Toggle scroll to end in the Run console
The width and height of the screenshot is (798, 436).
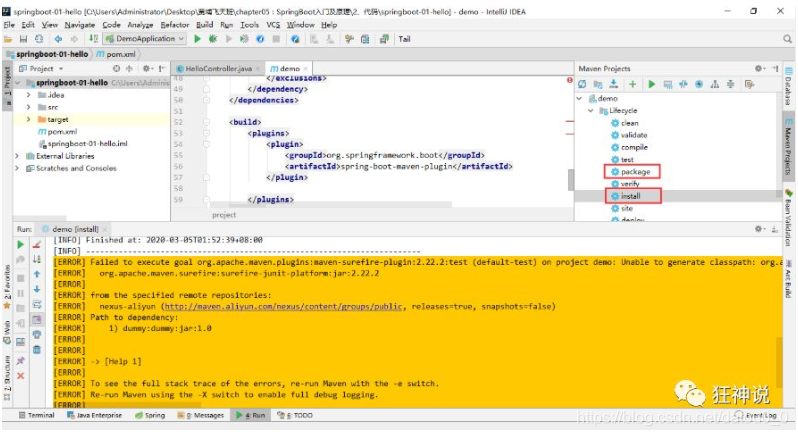(x=37, y=319)
